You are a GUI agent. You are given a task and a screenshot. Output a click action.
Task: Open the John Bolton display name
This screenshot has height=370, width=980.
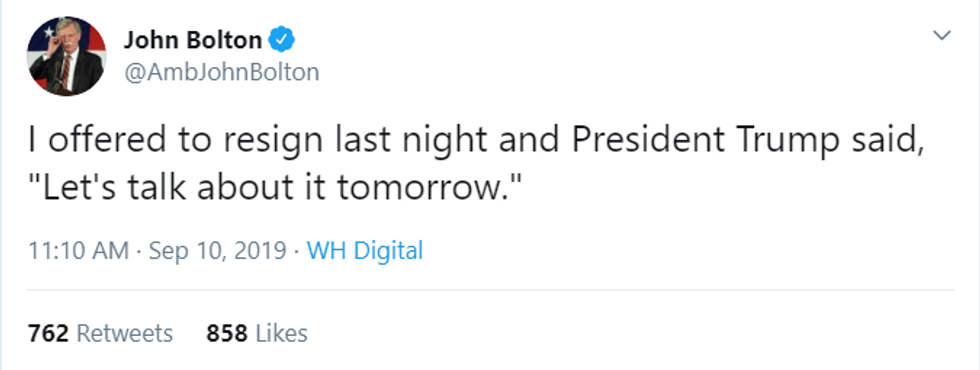click(x=192, y=40)
